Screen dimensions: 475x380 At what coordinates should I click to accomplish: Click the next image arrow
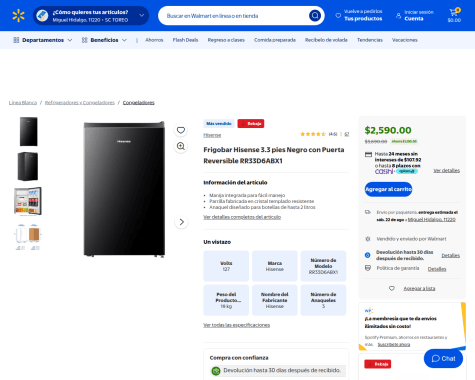pyautogui.click(x=181, y=222)
